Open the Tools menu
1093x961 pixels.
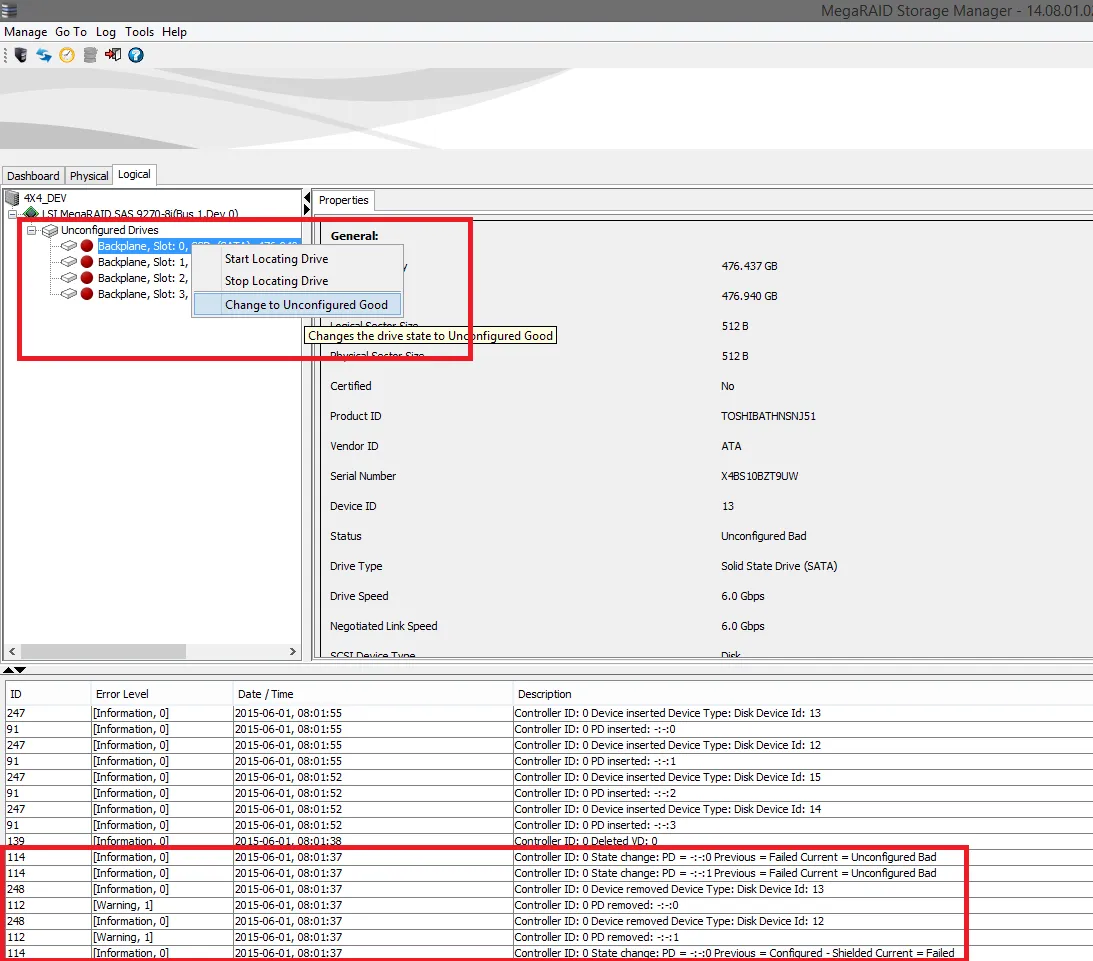click(139, 32)
